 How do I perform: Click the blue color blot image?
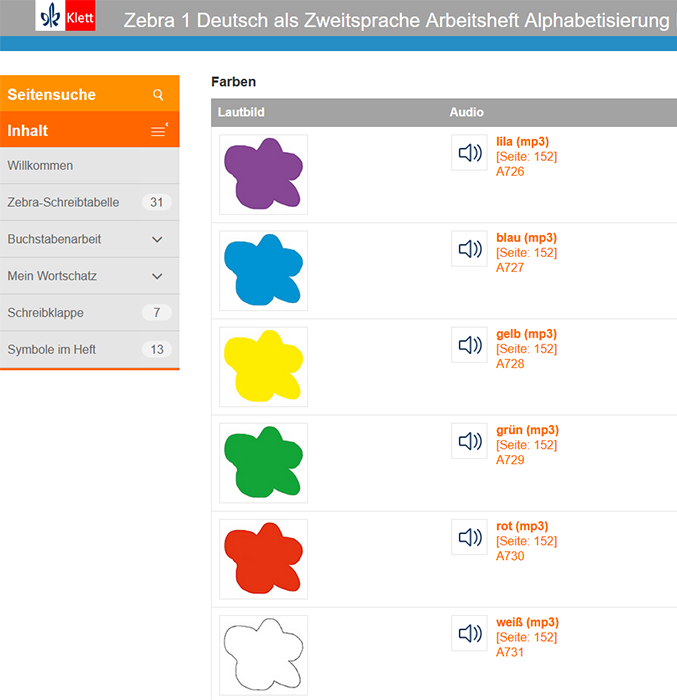(263, 271)
